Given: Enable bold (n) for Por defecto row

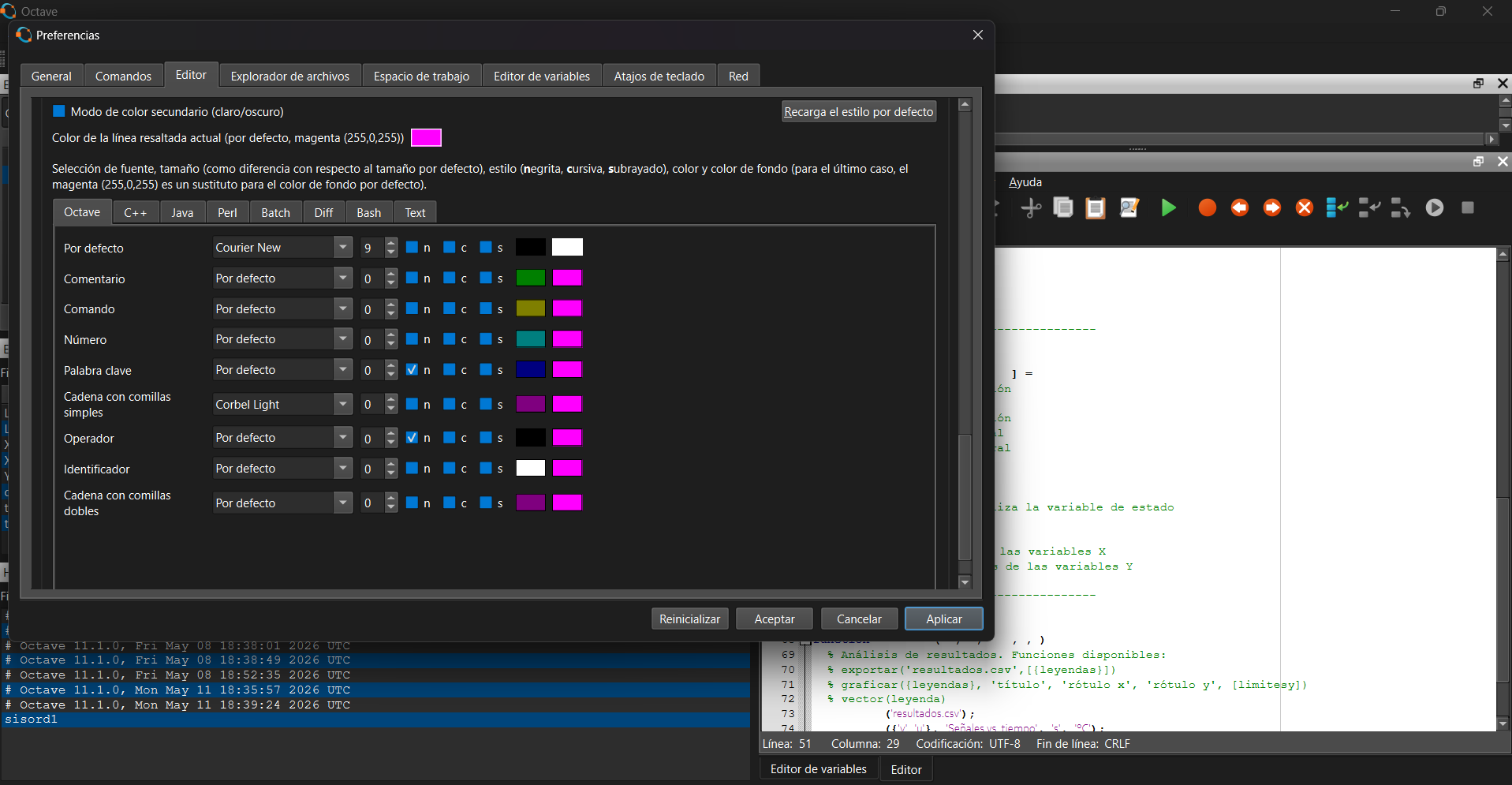Looking at the screenshot, I should [x=412, y=247].
